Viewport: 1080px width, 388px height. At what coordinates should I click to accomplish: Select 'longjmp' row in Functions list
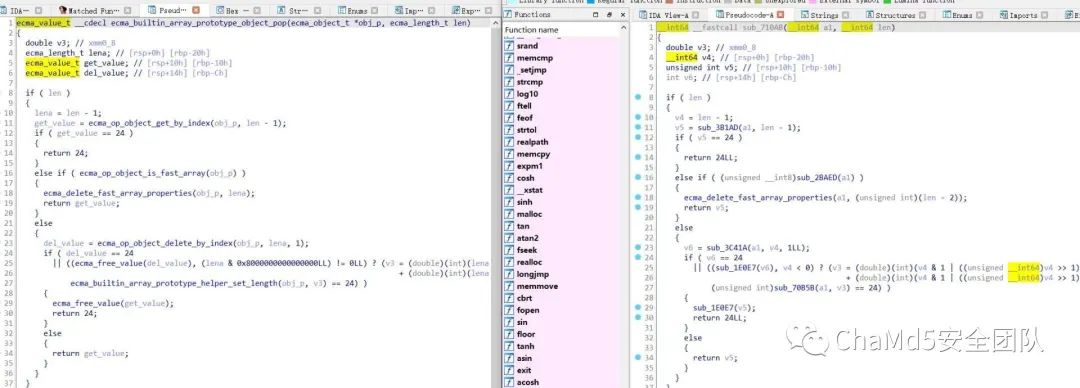(560, 274)
